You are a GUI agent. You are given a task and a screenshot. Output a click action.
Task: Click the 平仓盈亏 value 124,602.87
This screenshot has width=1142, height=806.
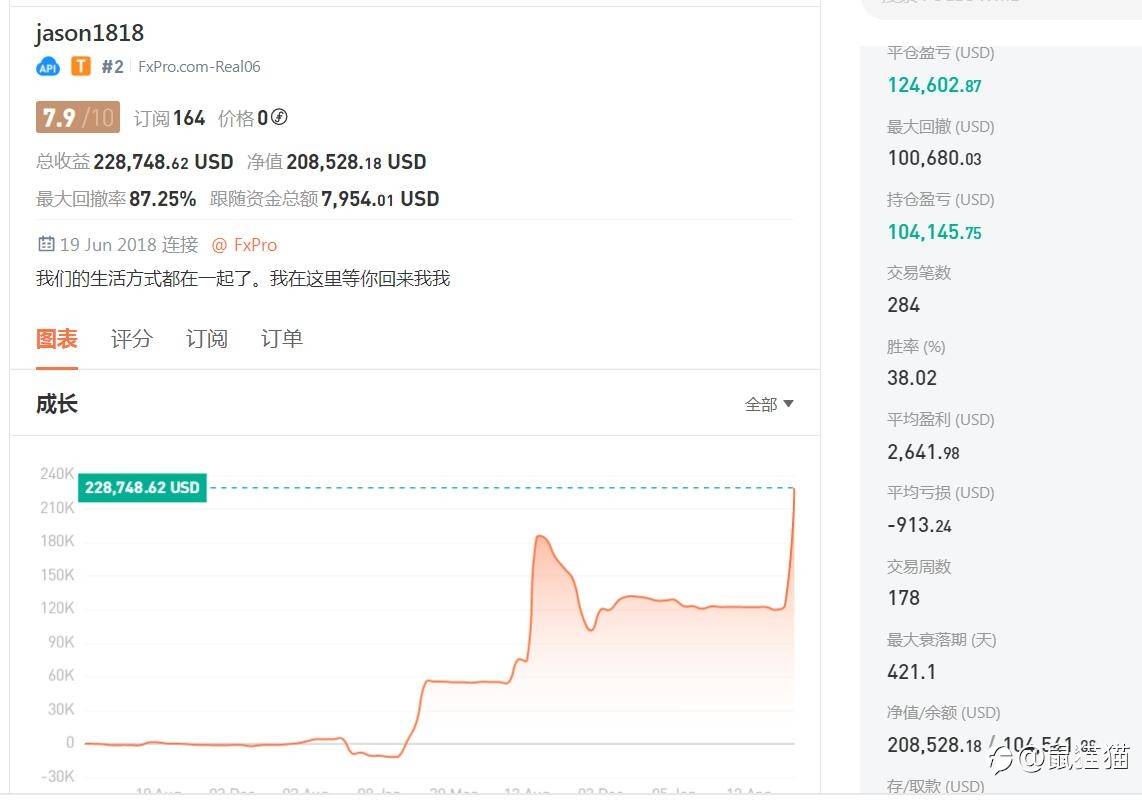(x=934, y=85)
